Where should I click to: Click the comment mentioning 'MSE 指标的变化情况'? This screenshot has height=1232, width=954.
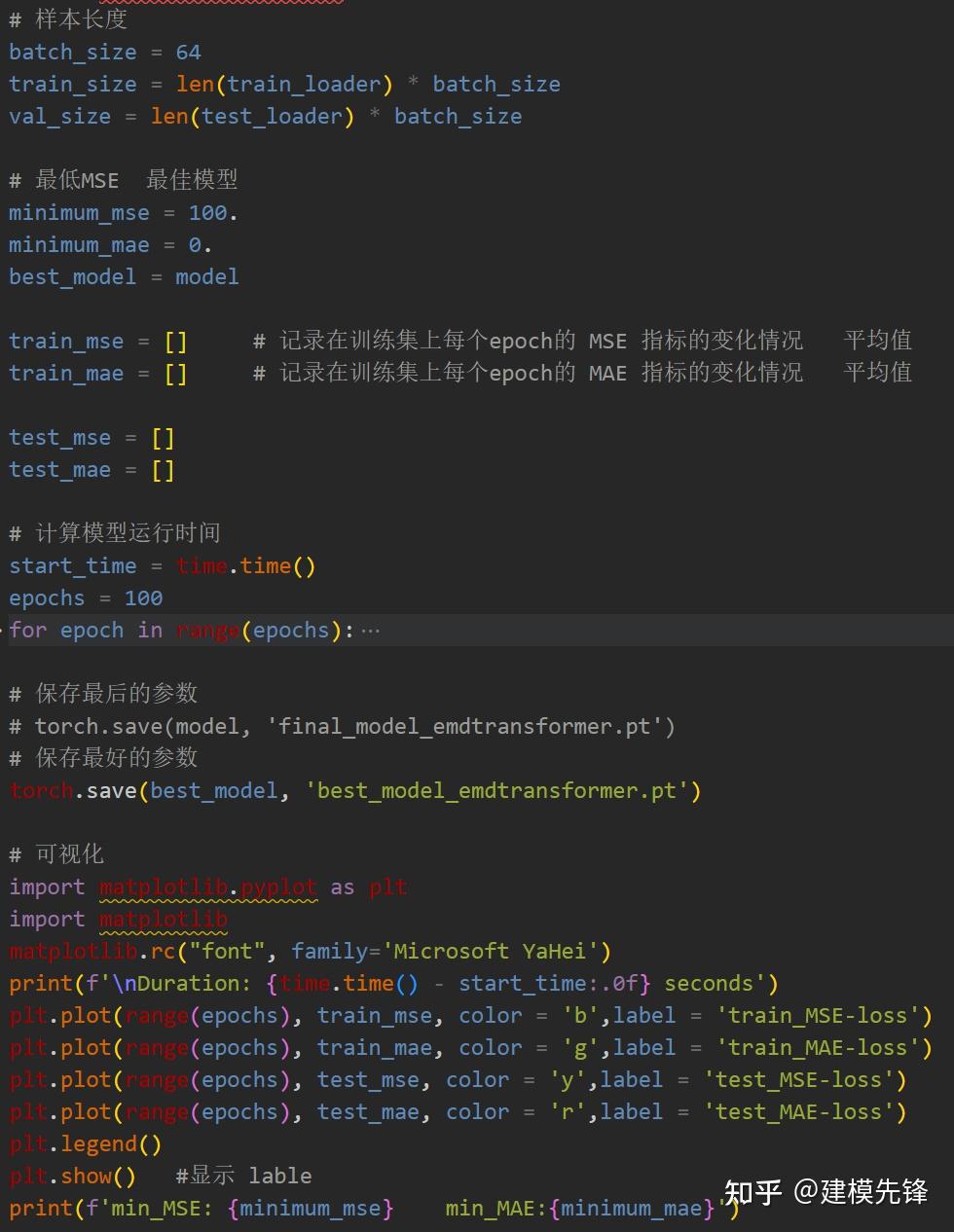pyautogui.click(x=582, y=341)
